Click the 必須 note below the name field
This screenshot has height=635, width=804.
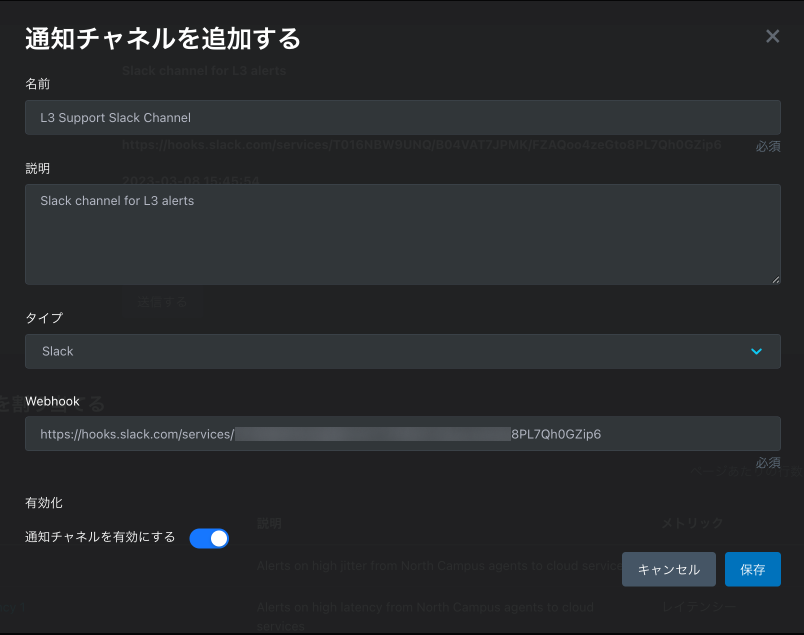[768, 147]
